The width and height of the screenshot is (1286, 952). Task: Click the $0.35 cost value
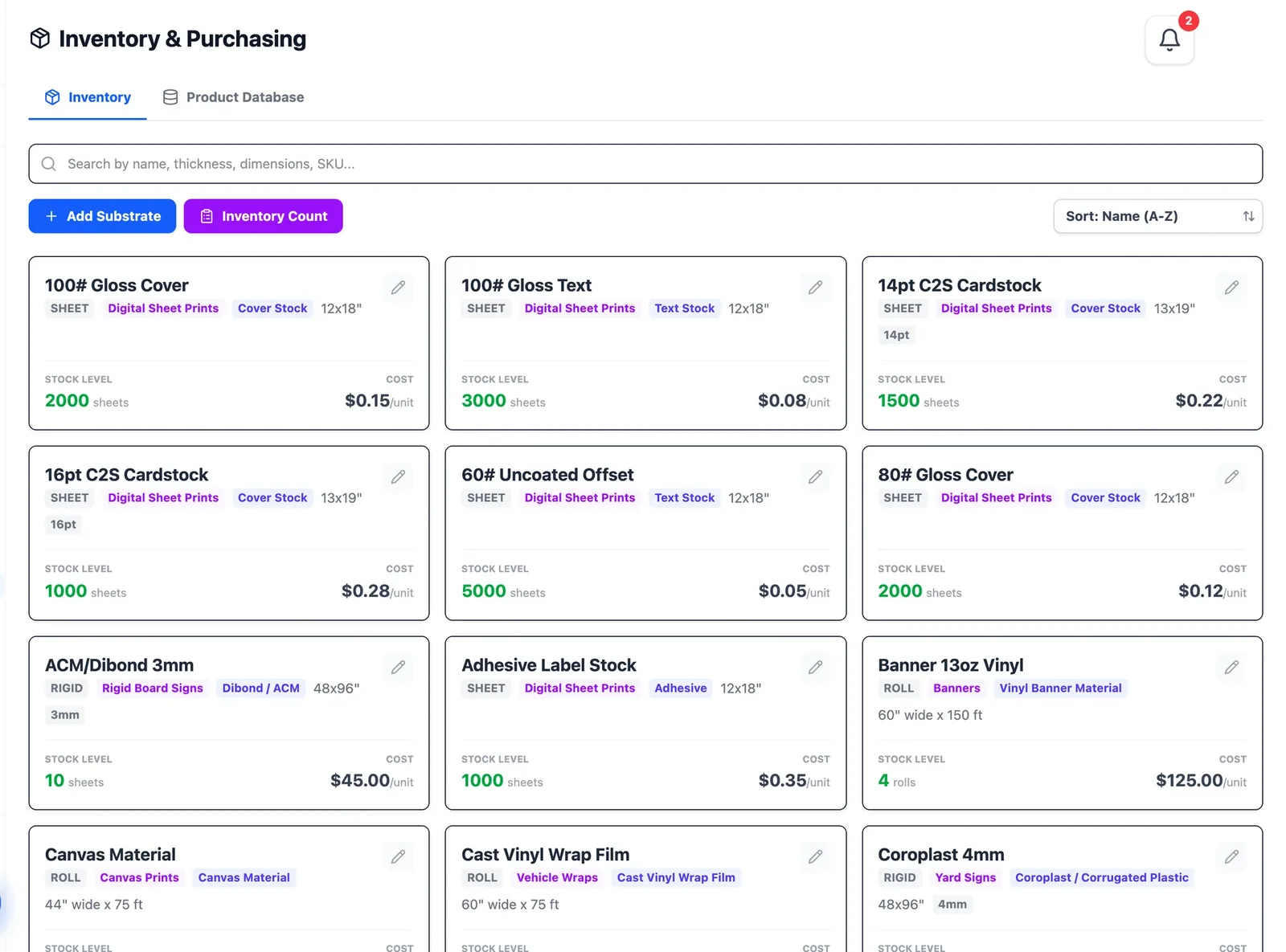tap(783, 780)
